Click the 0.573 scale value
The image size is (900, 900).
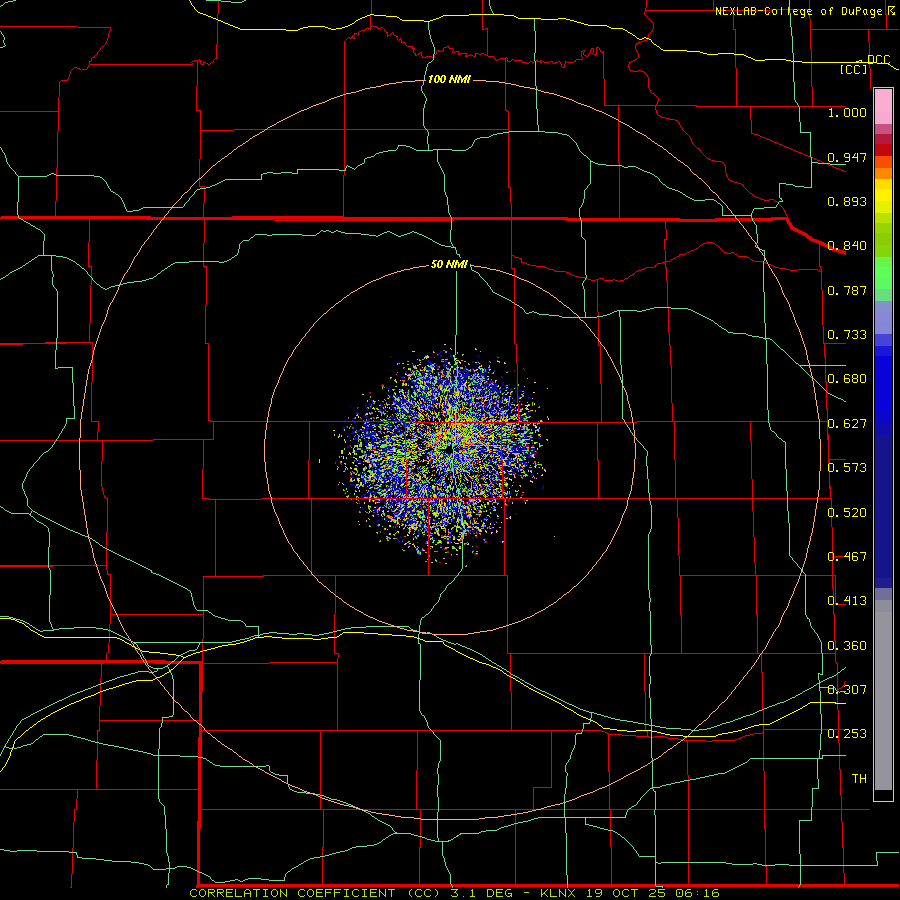click(847, 468)
